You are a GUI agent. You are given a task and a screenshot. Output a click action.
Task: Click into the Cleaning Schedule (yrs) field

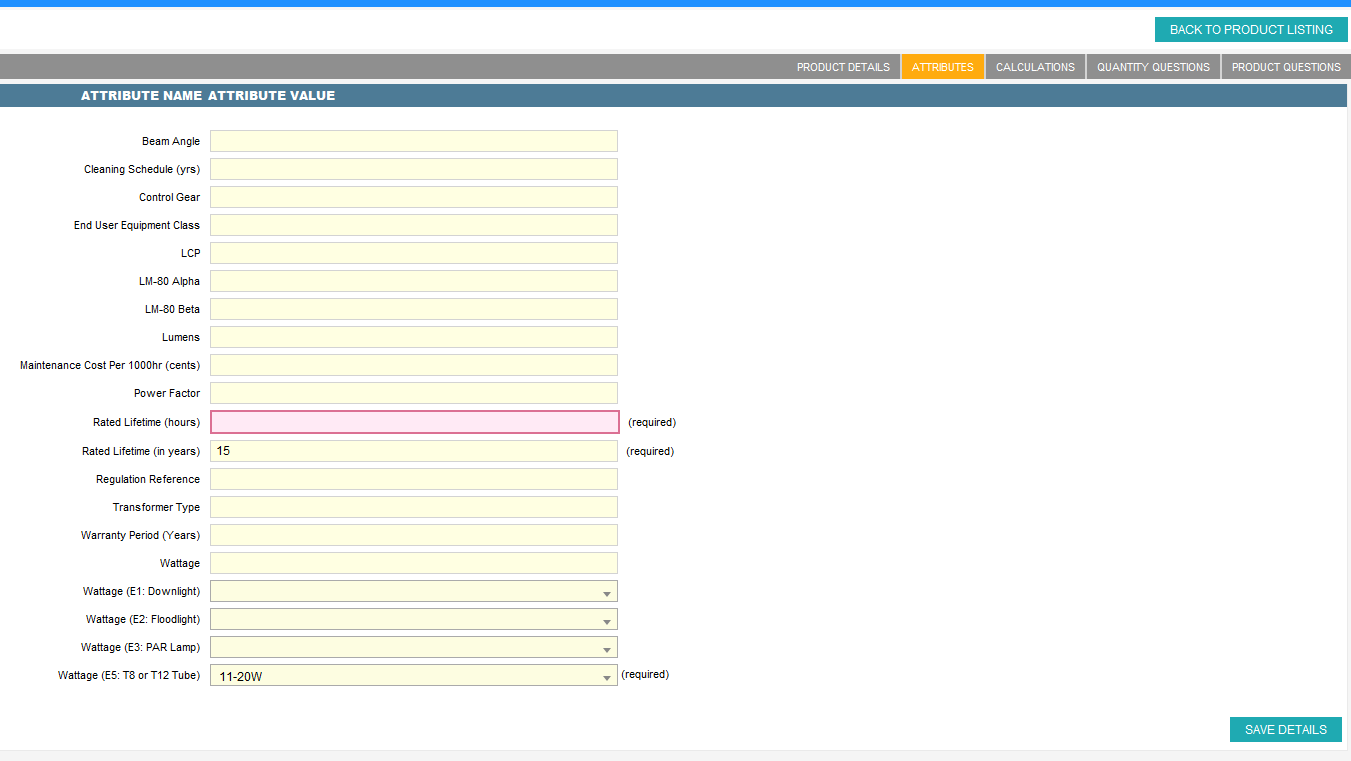click(413, 169)
